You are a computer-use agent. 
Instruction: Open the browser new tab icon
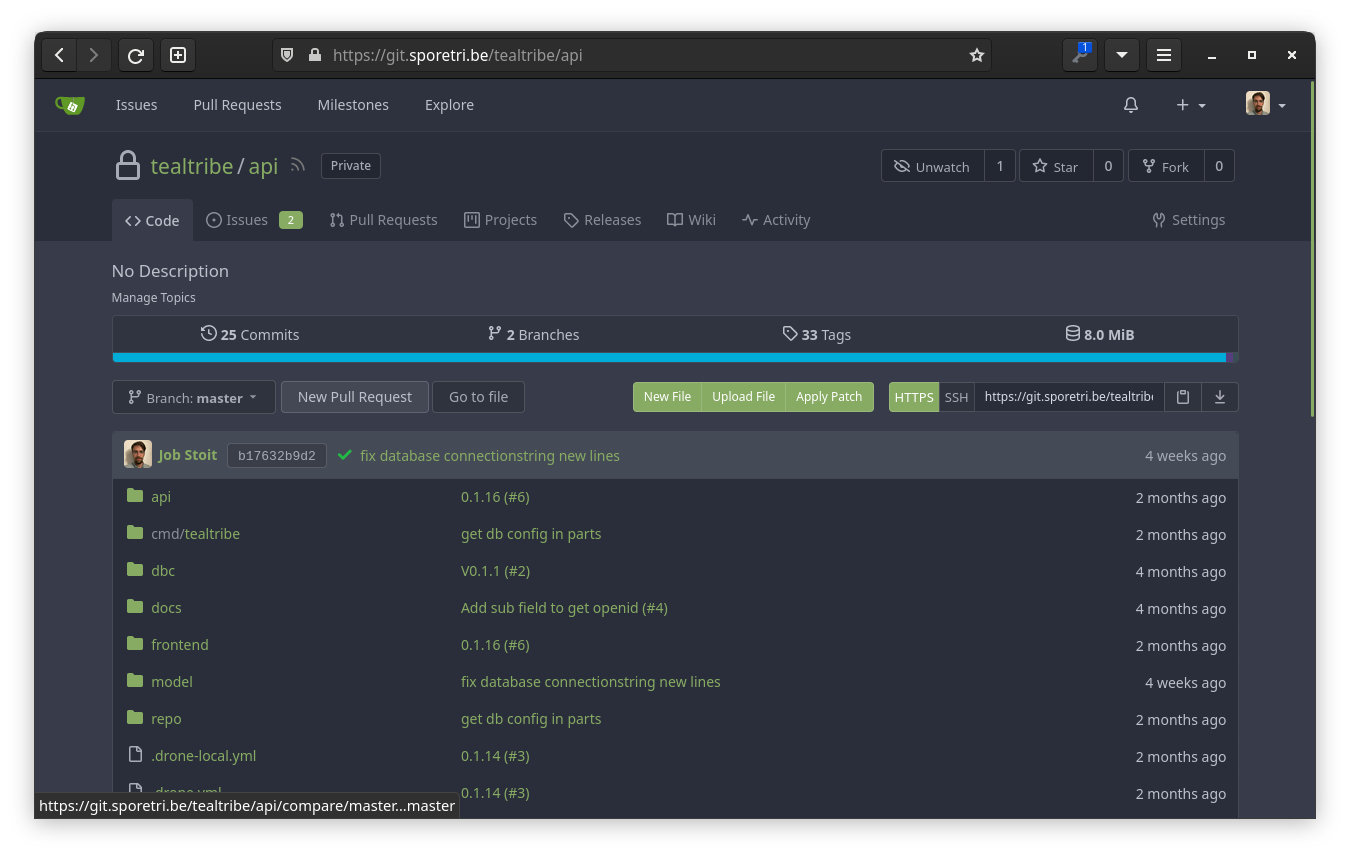[178, 55]
